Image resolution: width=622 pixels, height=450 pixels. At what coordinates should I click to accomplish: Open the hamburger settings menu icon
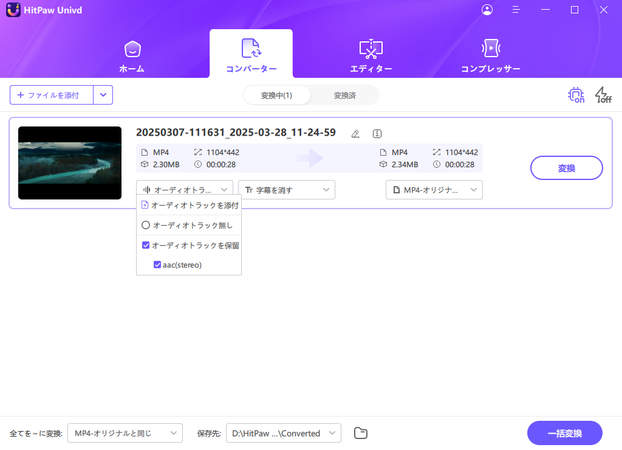coord(516,10)
